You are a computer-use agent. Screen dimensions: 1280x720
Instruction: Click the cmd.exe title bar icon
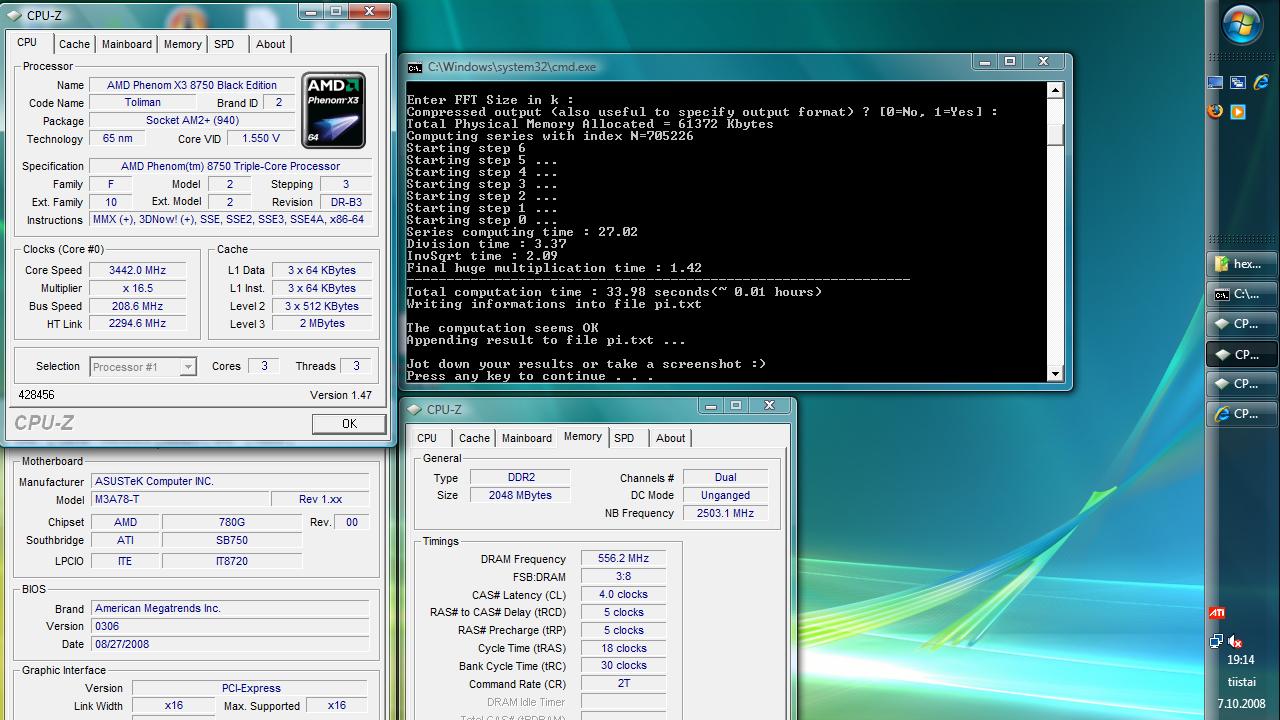[415, 67]
